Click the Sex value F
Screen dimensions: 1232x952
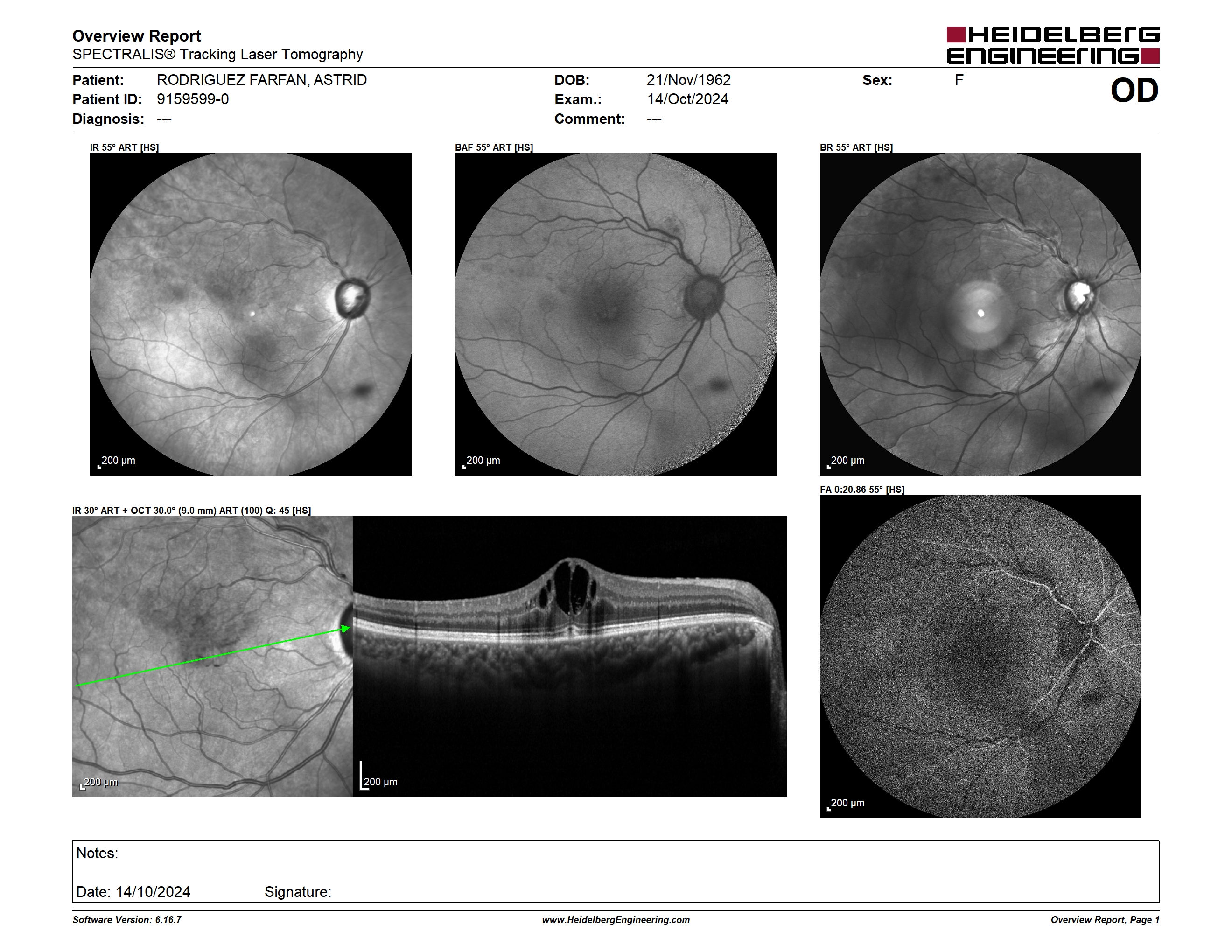tap(959, 80)
